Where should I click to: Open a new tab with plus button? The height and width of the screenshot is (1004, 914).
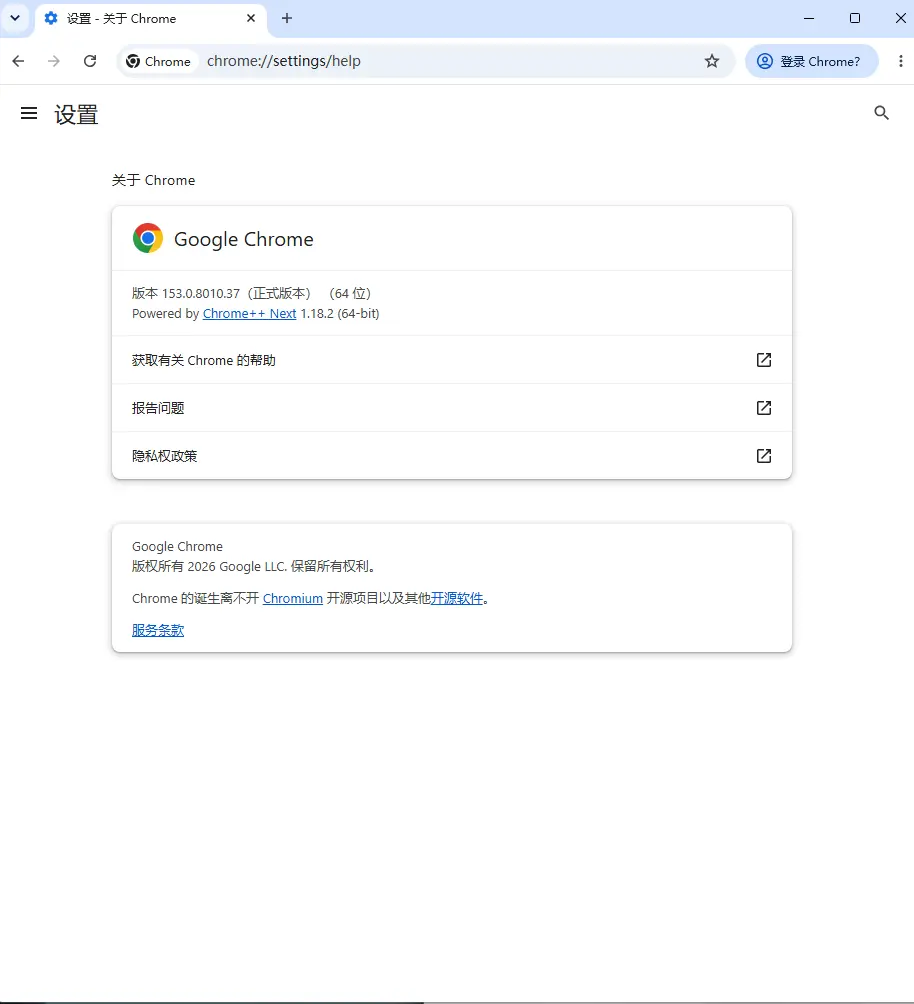pos(287,19)
